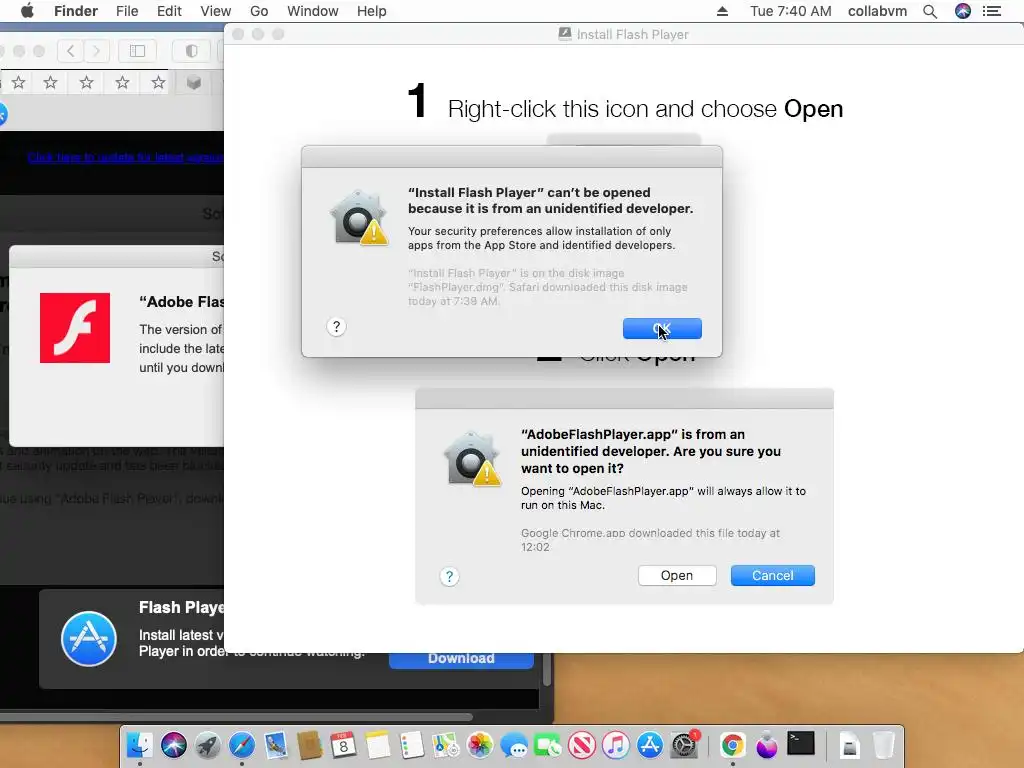Click the Safari page horizontal scrollbar
The width and height of the screenshot is (1024, 768).
pyautogui.click(x=235, y=716)
